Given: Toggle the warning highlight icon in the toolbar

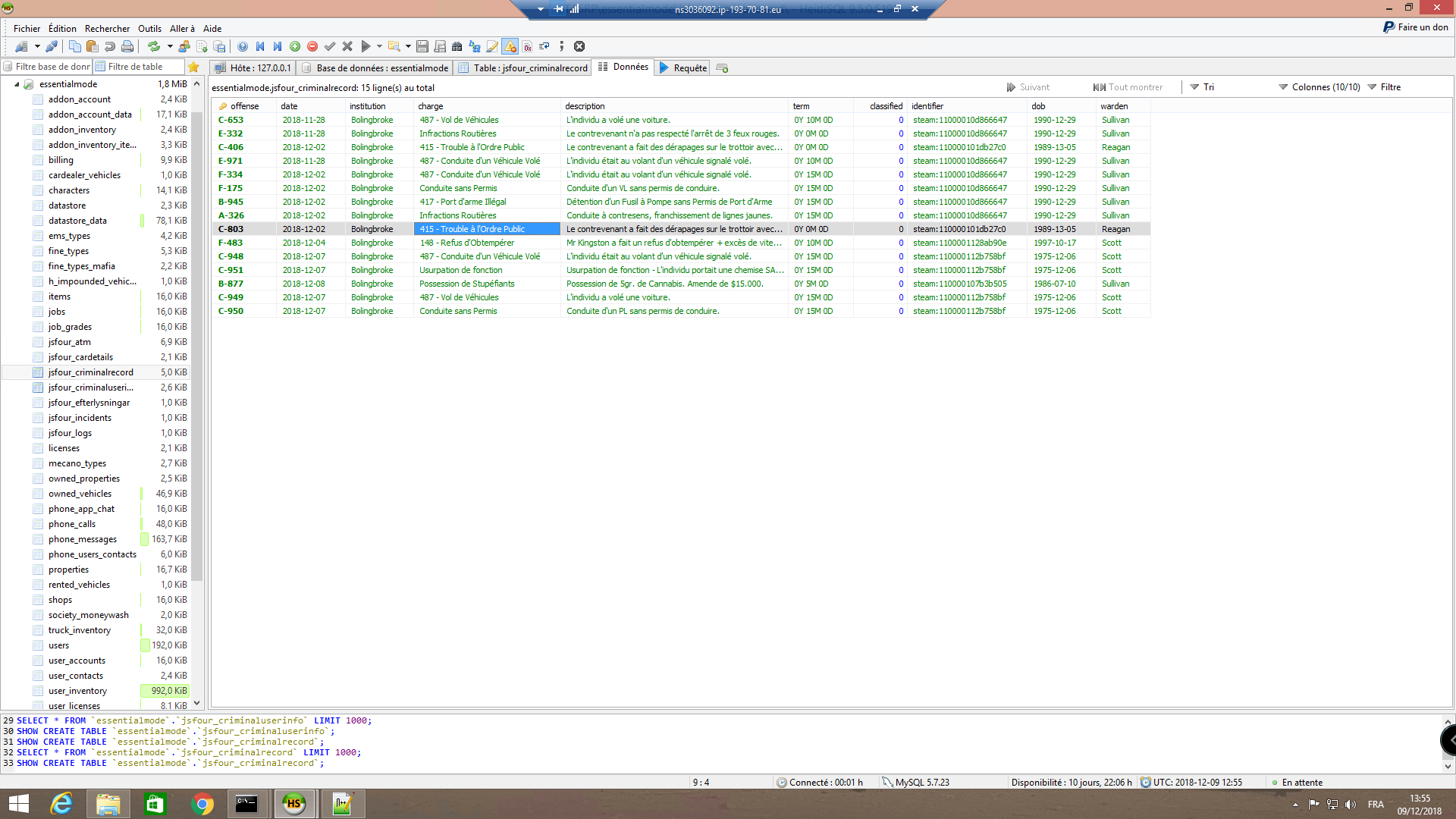Looking at the screenshot, I should [510, 46].
